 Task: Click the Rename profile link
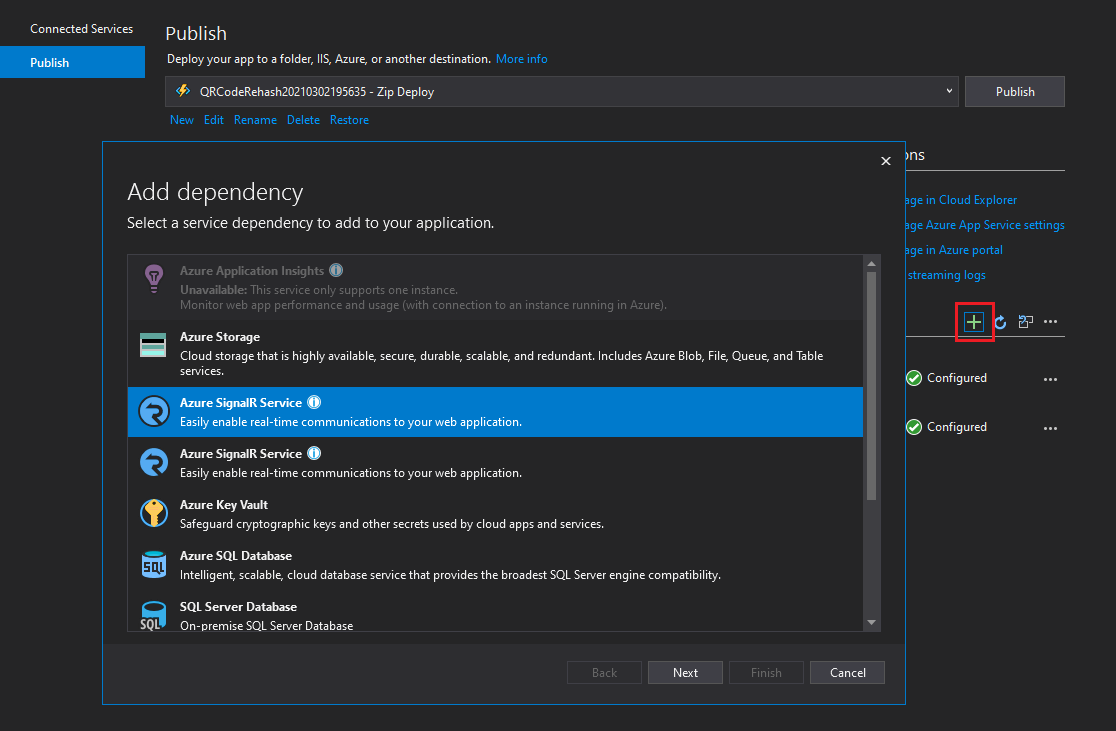(255, 120)
